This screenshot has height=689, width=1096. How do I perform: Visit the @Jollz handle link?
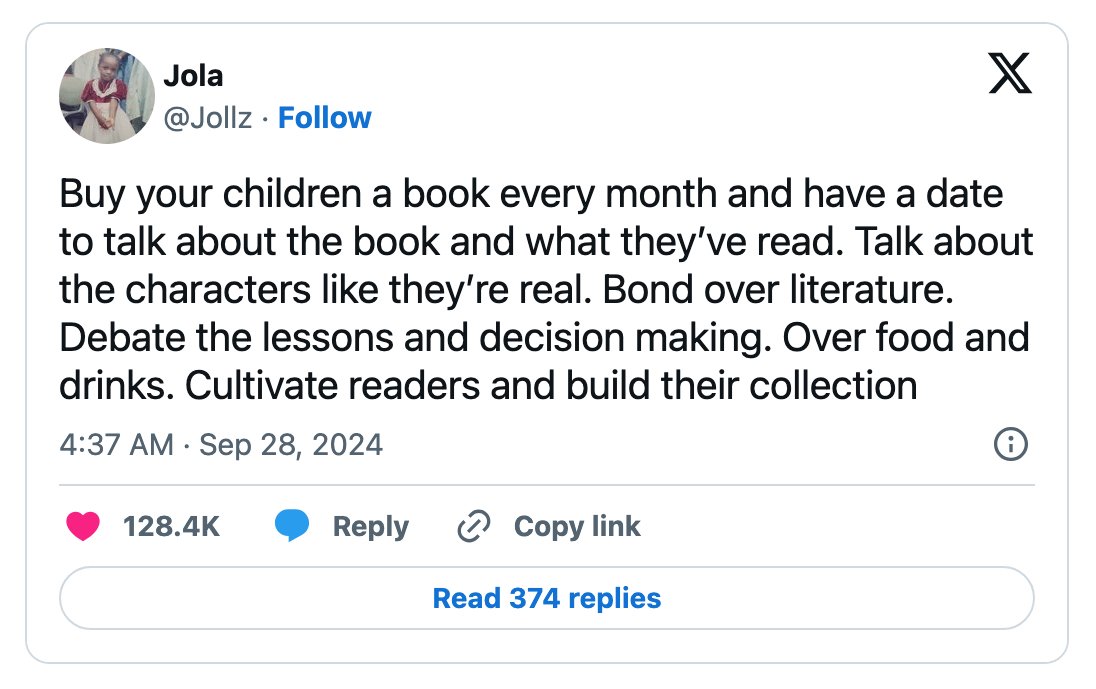[208, 118]
